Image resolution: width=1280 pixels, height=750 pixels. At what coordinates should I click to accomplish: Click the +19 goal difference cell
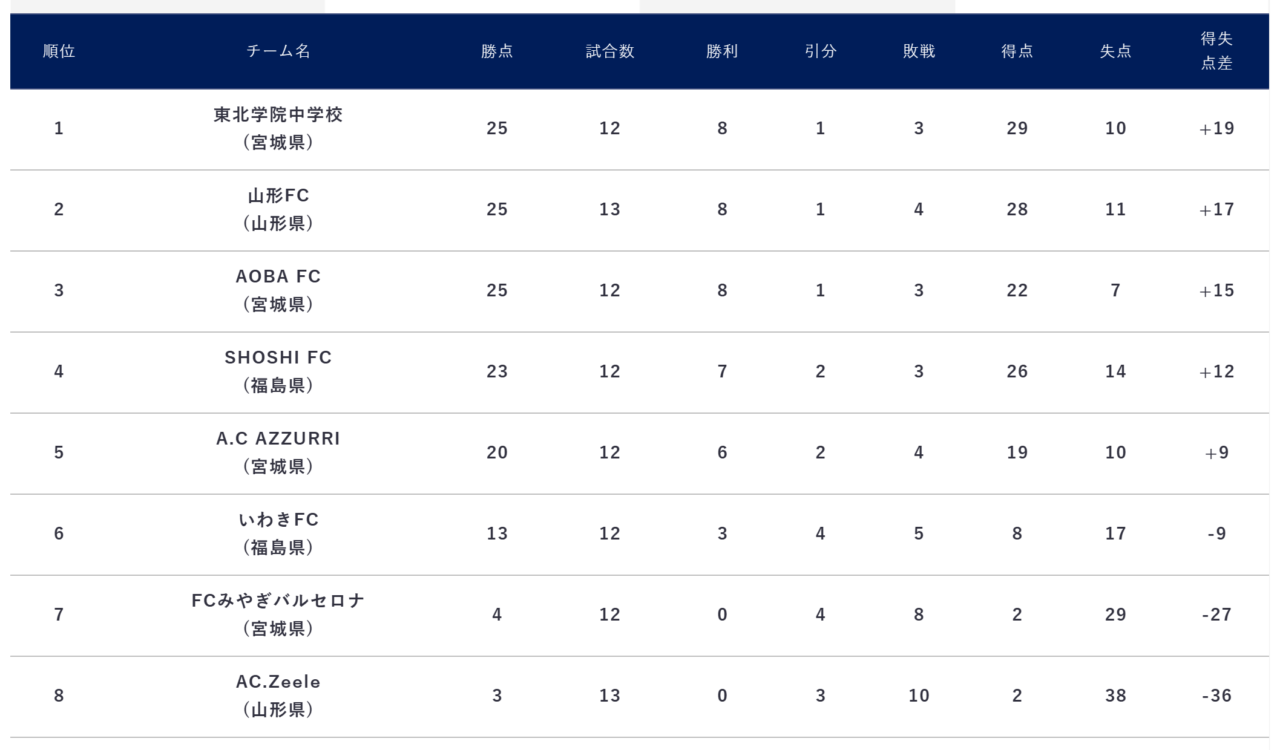point(1217,129)
